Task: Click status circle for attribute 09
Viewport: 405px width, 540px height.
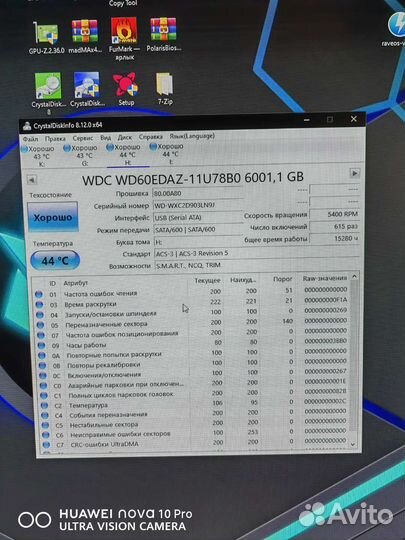Action: pyautogui.click(x=41, y=345)
